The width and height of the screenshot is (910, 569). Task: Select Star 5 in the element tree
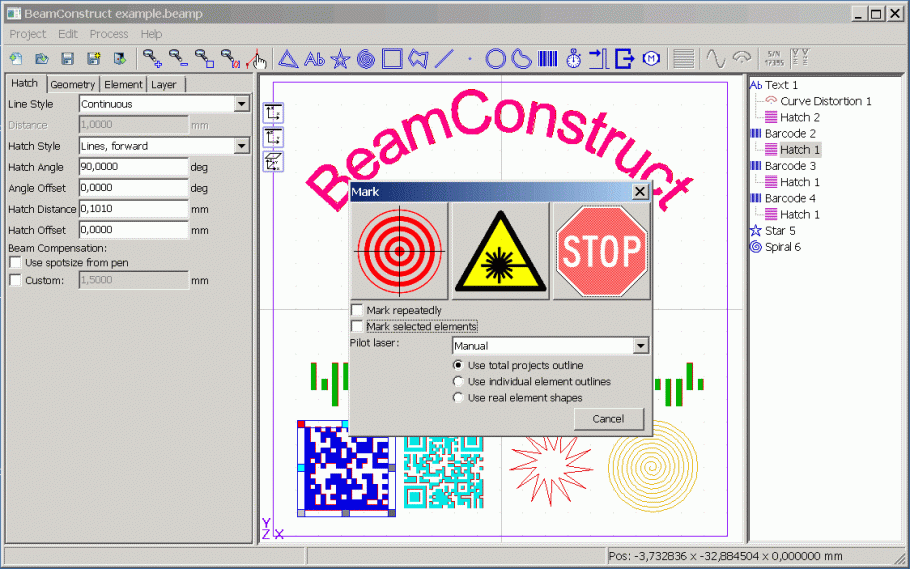pos(780,231)
